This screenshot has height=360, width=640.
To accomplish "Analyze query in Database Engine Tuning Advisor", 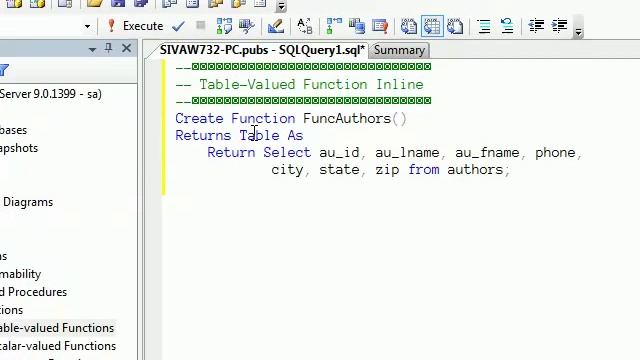I will (x=247, y=26).
